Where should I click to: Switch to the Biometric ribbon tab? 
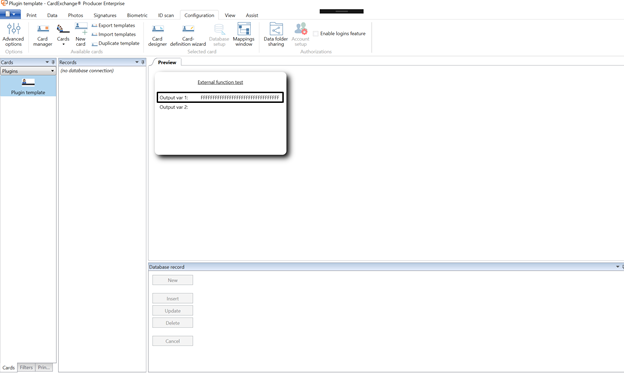(137, 15)
